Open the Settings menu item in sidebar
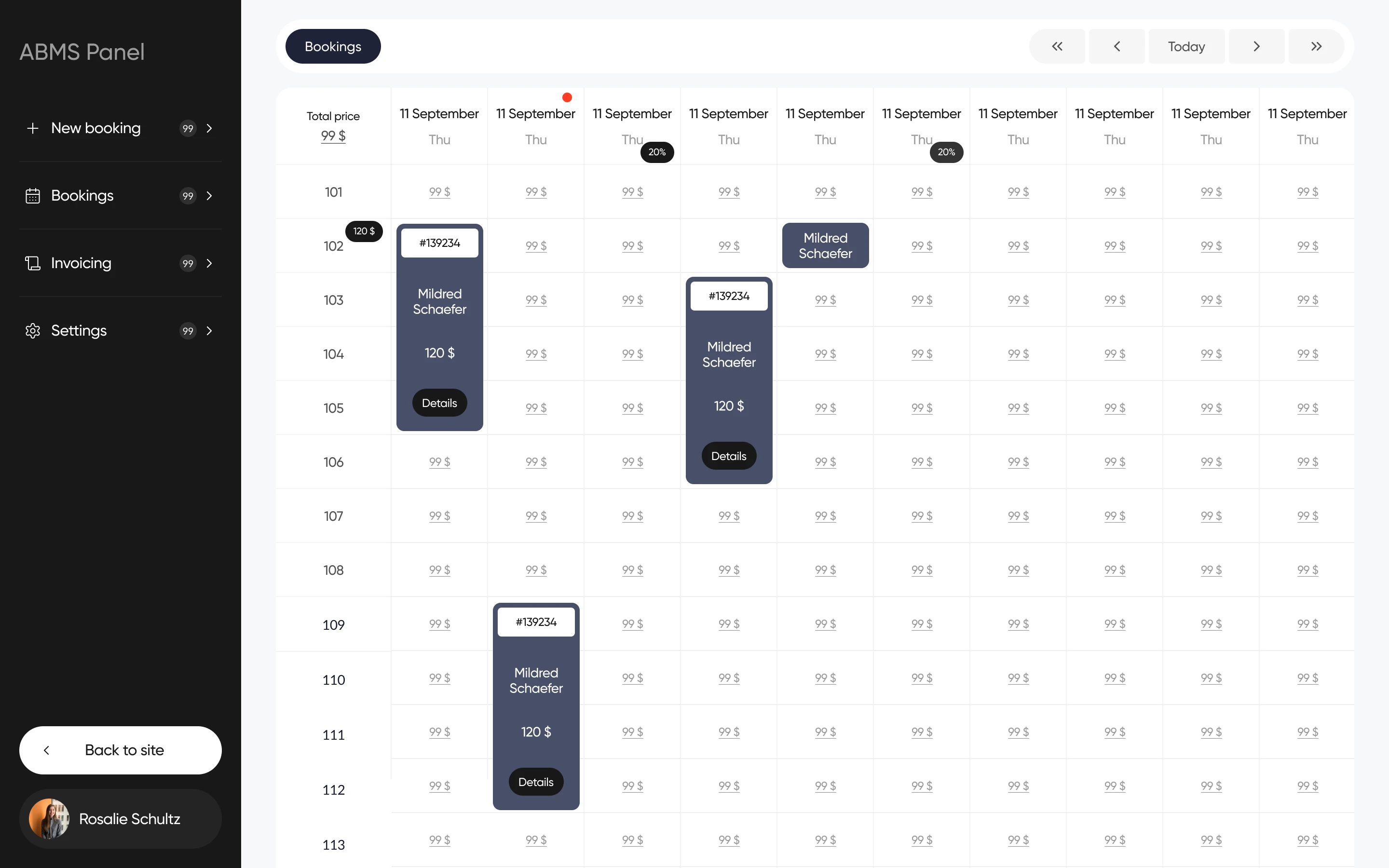Screen dimensions: 1389x868 (79, 331)
